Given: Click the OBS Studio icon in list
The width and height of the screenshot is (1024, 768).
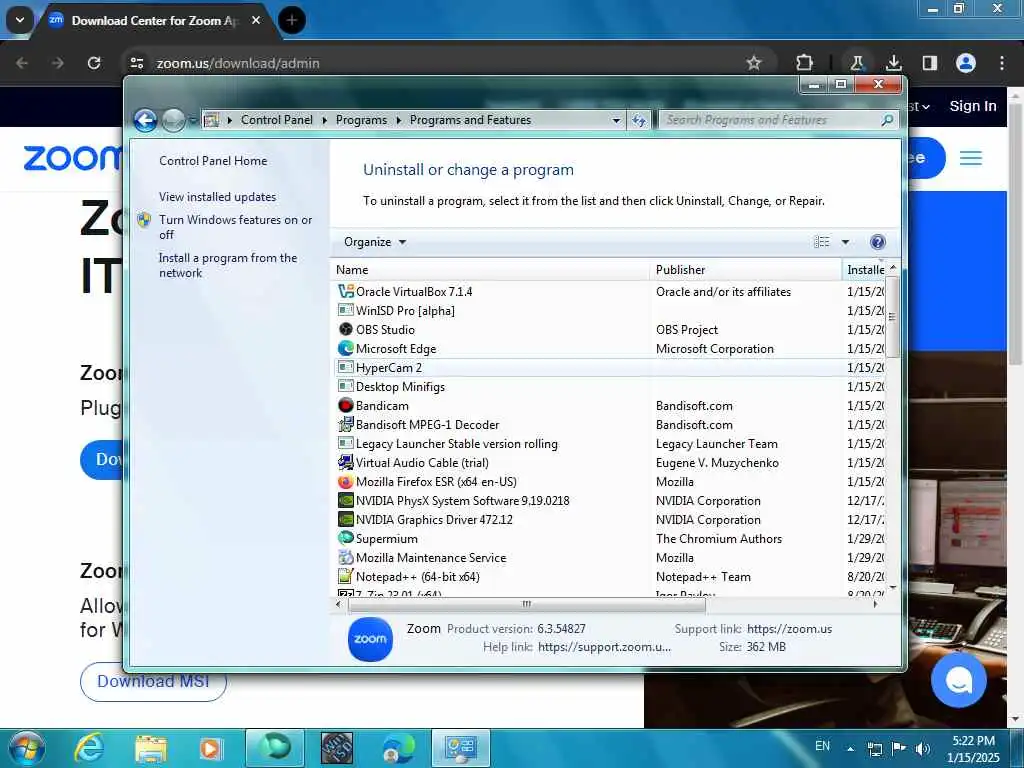Looking at the screenshot, I should (x=345, y=329).
